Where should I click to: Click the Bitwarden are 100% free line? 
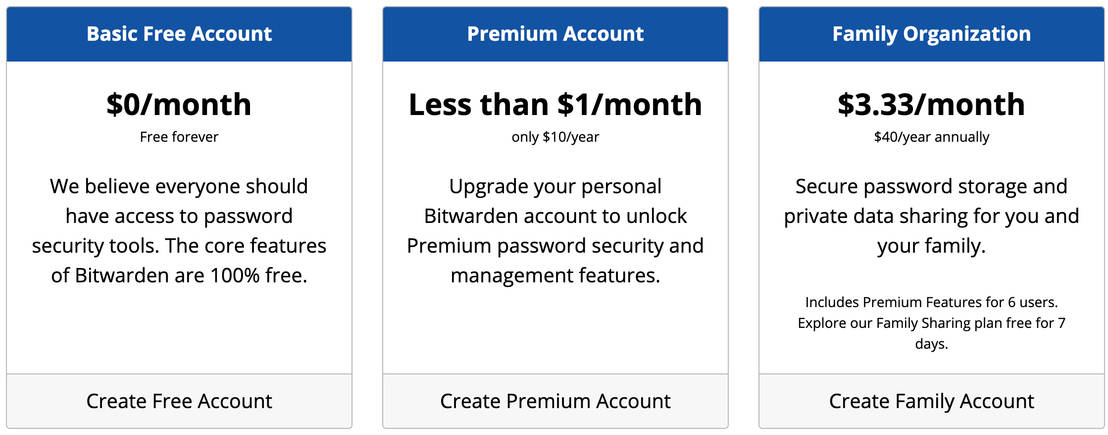point(179,275)
